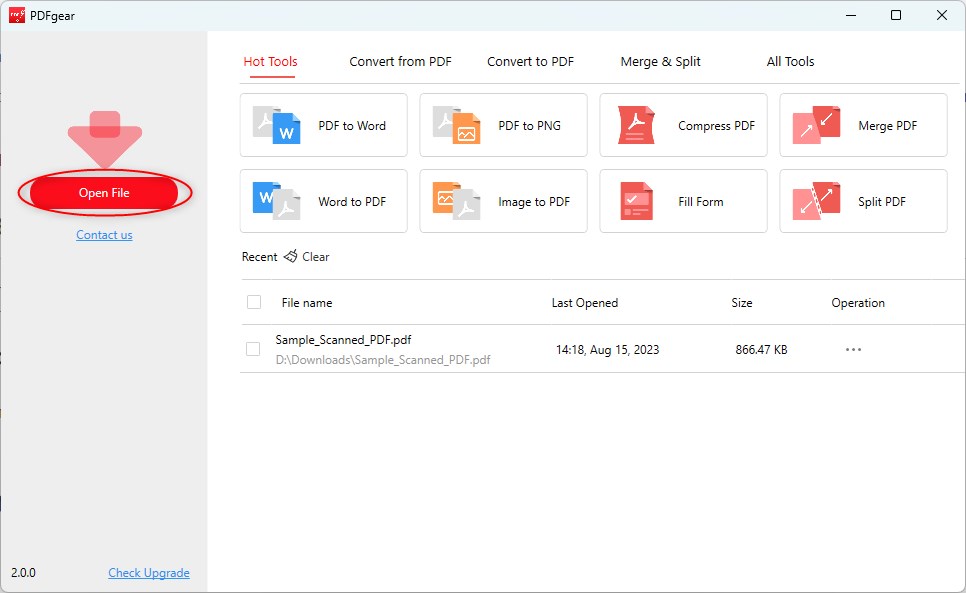Click the Last Opened column header
Image resolution: width=966 pixels, height=593 pixels.
pos(585,302)
